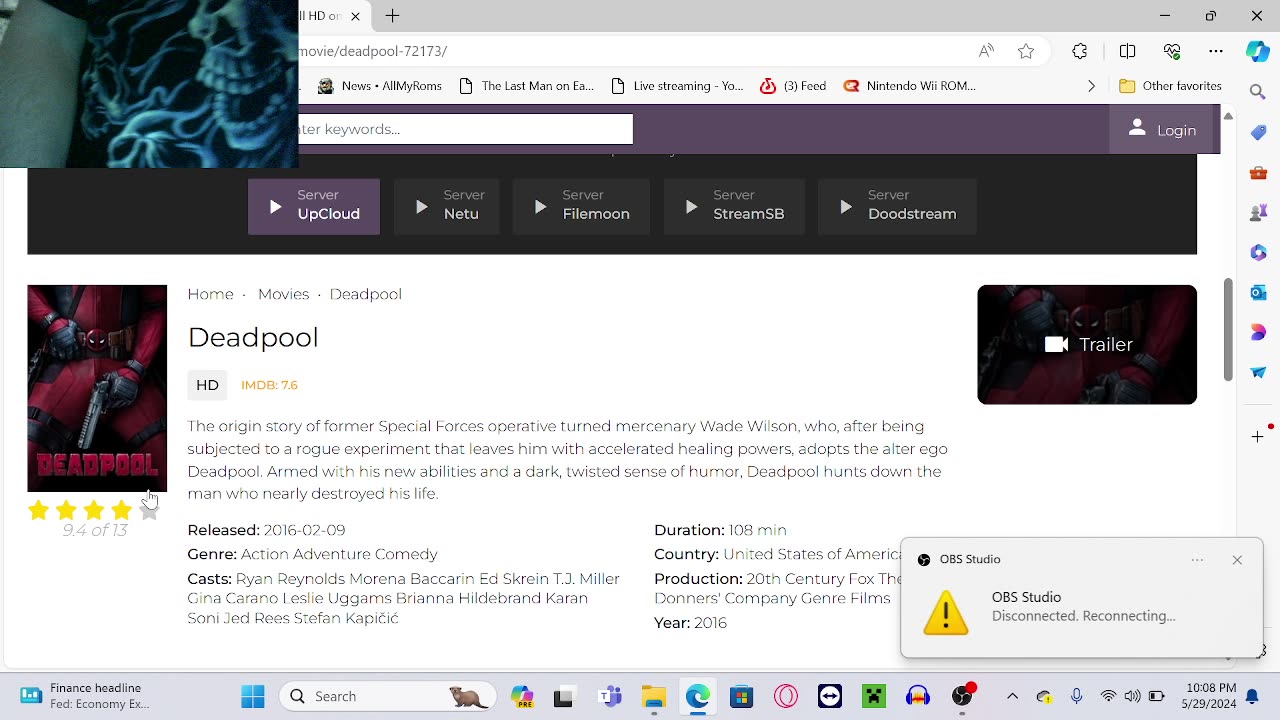Image resolution: width=1280 pixels, height=720 pixels.
Task: Click the taskbar Search box
Action: [x=387, y=696]
